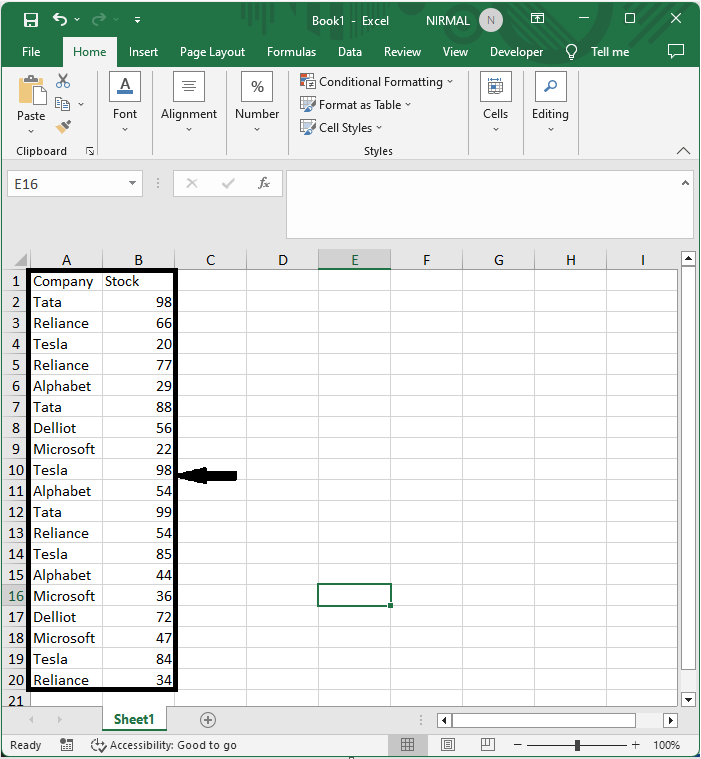Select column A header
This screenshot has height=759, width=701.
tap(66, 260)
